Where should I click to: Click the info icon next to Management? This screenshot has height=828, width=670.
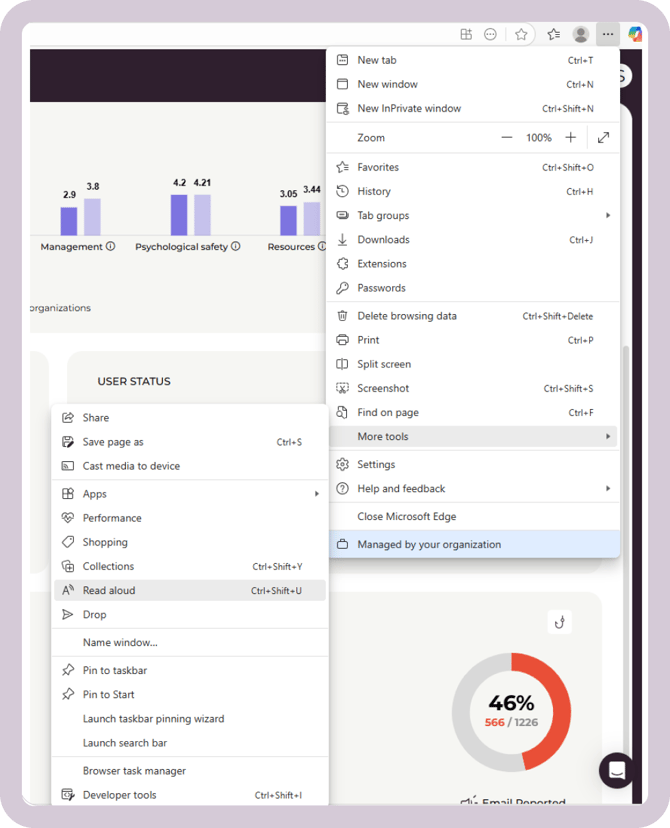tap(111, 247)
